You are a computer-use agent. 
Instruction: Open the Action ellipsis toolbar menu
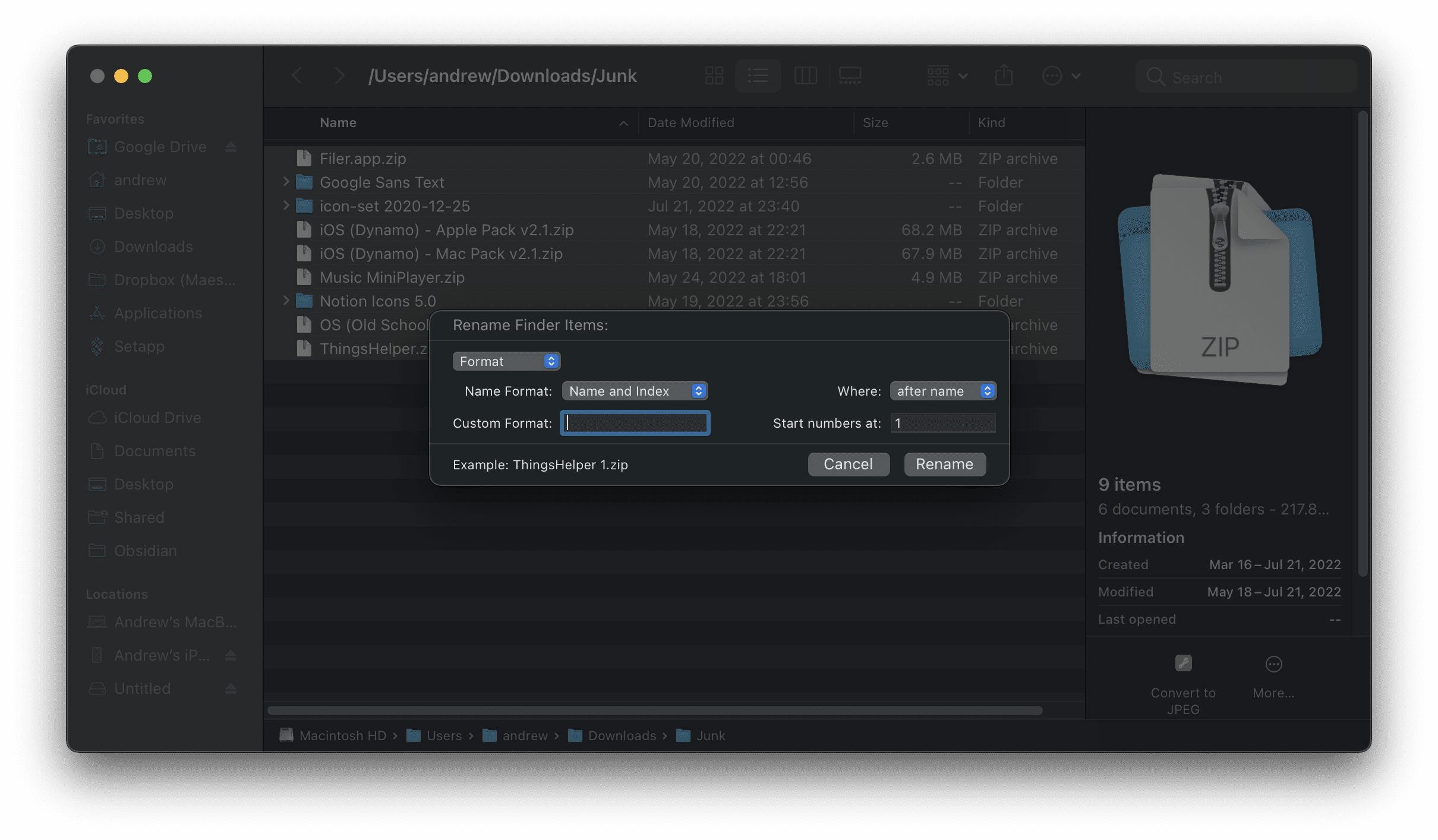click(x=1061, y=76)
